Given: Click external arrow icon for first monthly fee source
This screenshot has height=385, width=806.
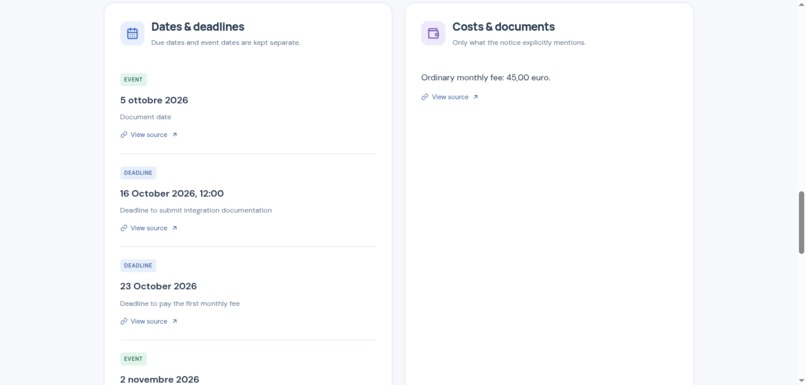Looking at the screenshot, I should click(175, 321).
